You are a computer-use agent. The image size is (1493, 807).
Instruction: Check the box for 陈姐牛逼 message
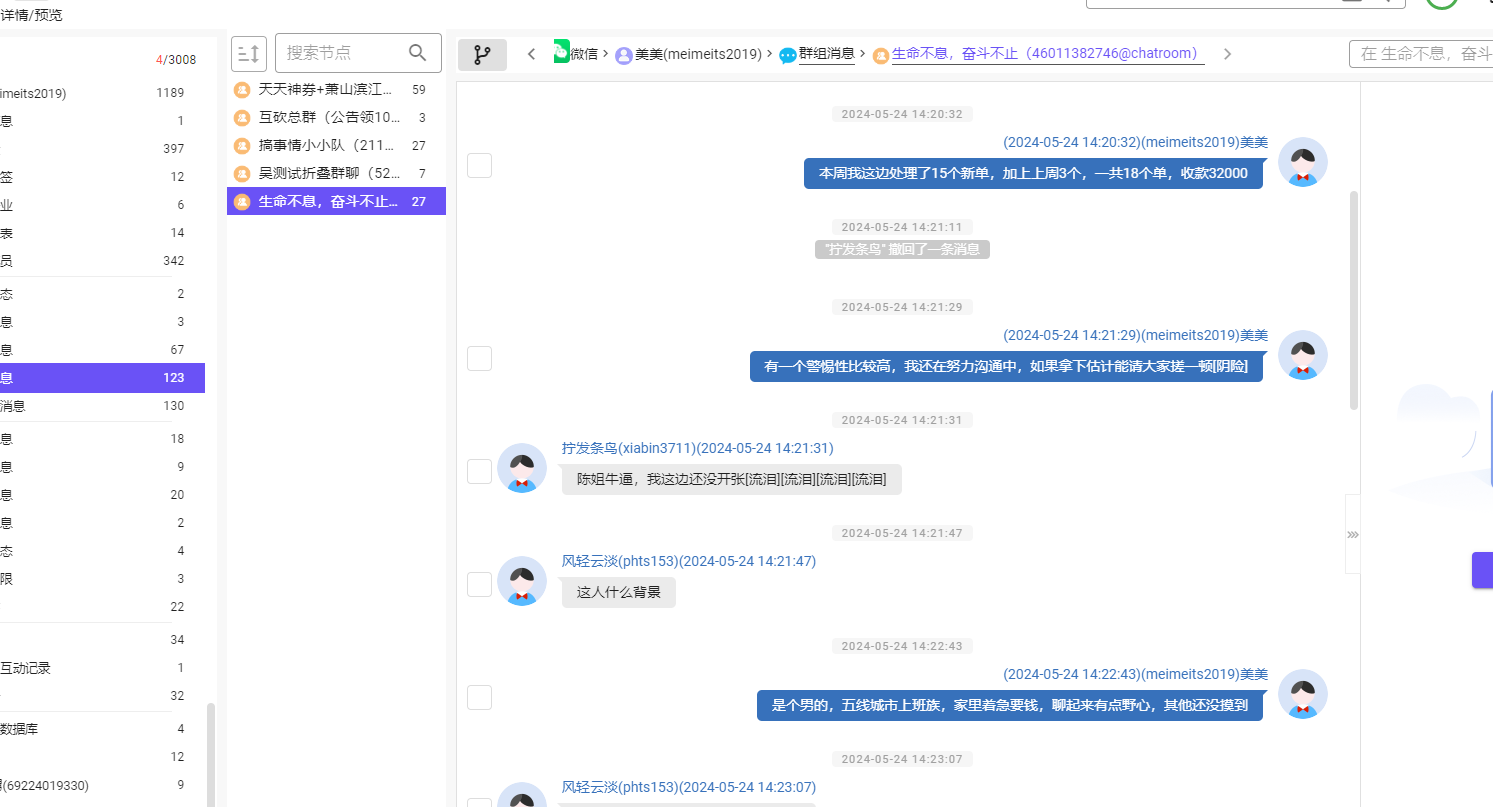480,471
